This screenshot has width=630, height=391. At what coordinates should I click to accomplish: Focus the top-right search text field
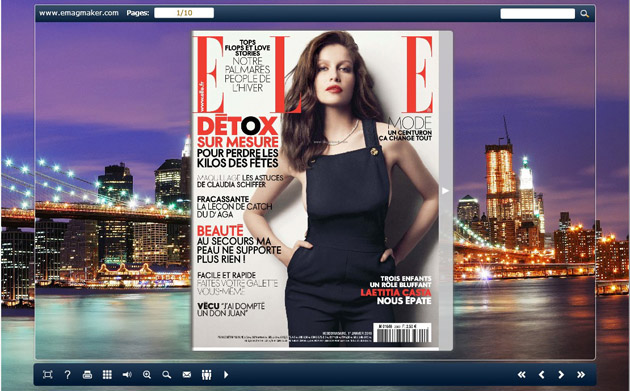[x=538, y=14]
